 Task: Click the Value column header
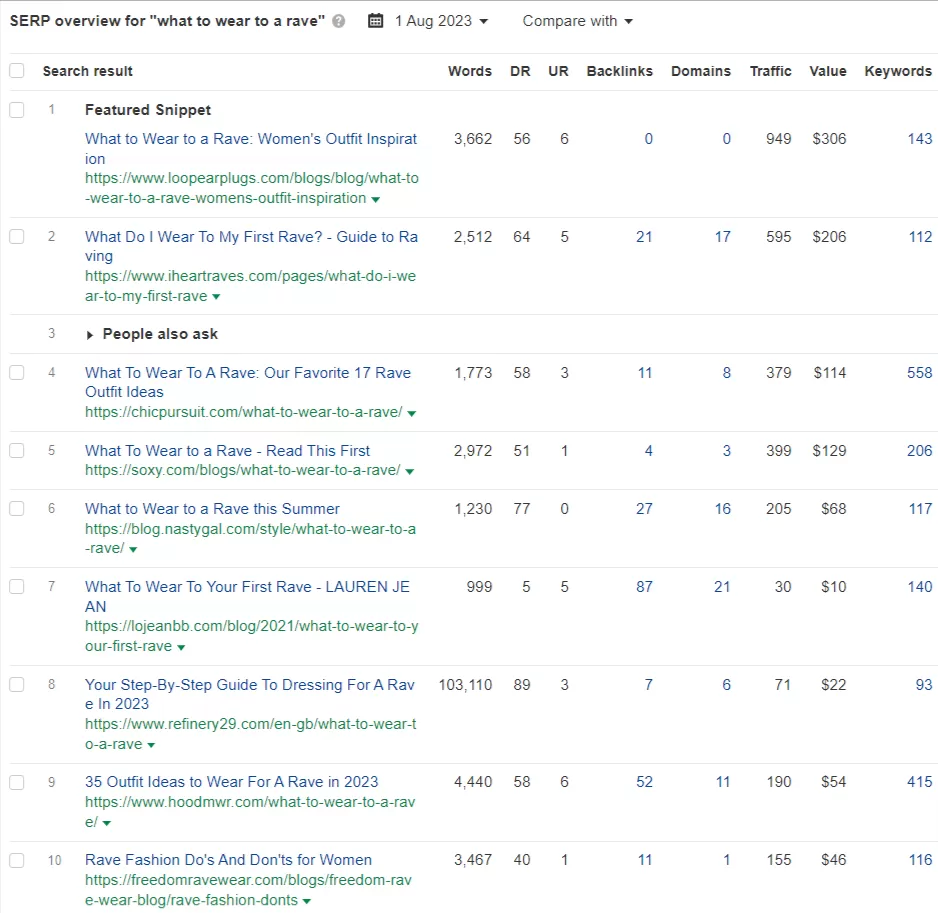point(828,71)
